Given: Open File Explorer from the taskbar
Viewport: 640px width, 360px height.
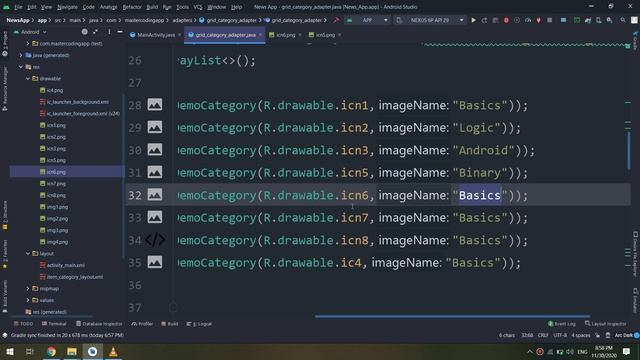Looking at the screenshot, I should pyautogui.click(x=72, y=351).
